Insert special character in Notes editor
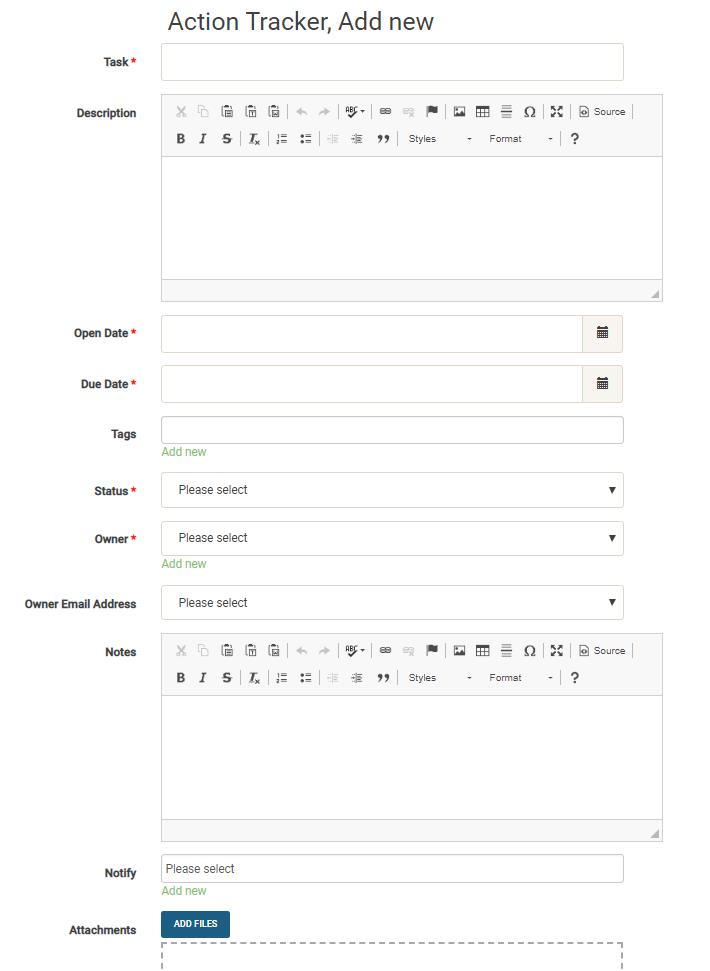Screen dimensions: 710x971 (x=529, y=650)
